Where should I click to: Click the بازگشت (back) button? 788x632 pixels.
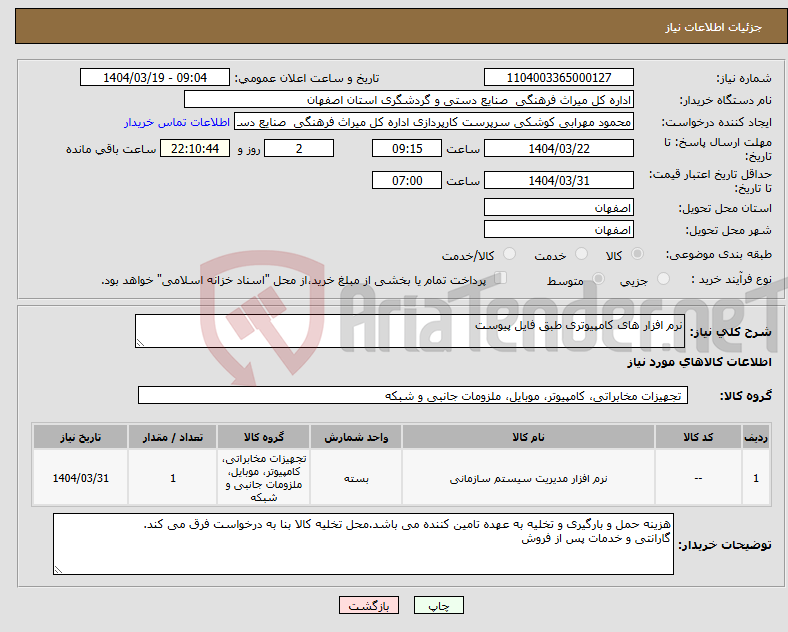point(369,605)
